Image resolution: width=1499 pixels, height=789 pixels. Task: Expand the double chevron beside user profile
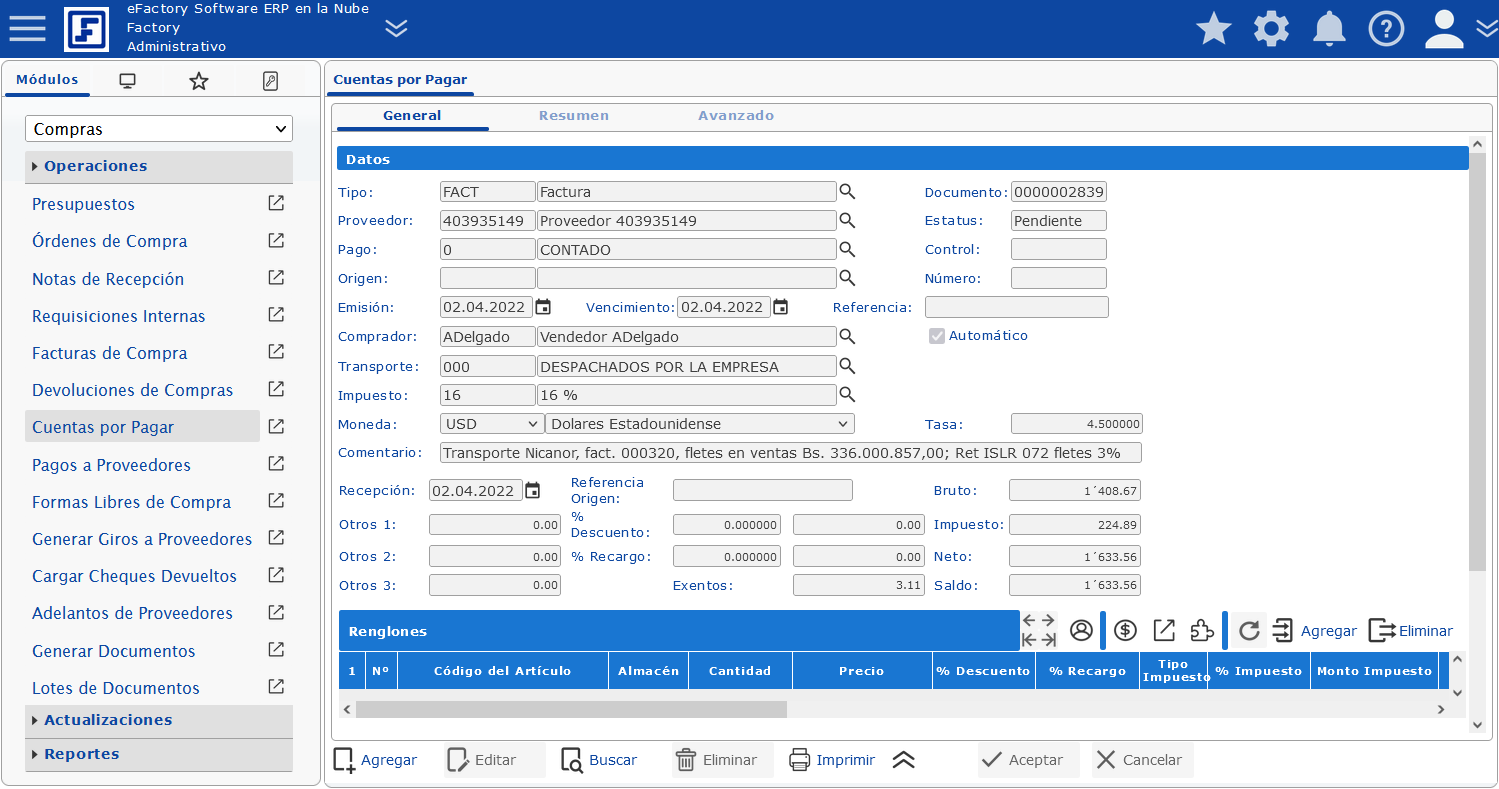(1486, 29)
